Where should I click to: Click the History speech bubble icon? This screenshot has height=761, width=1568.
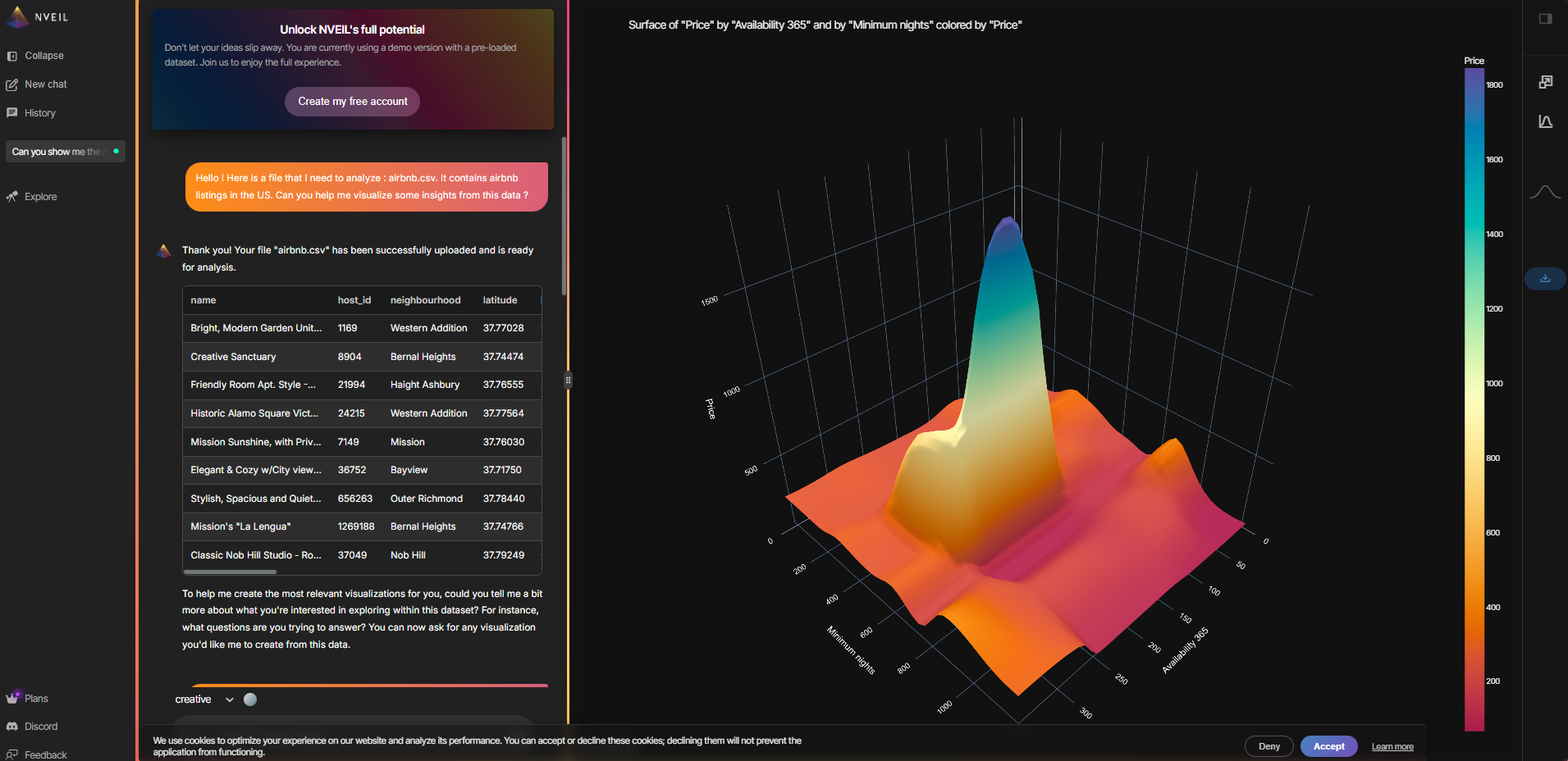[x=12, y=113]
